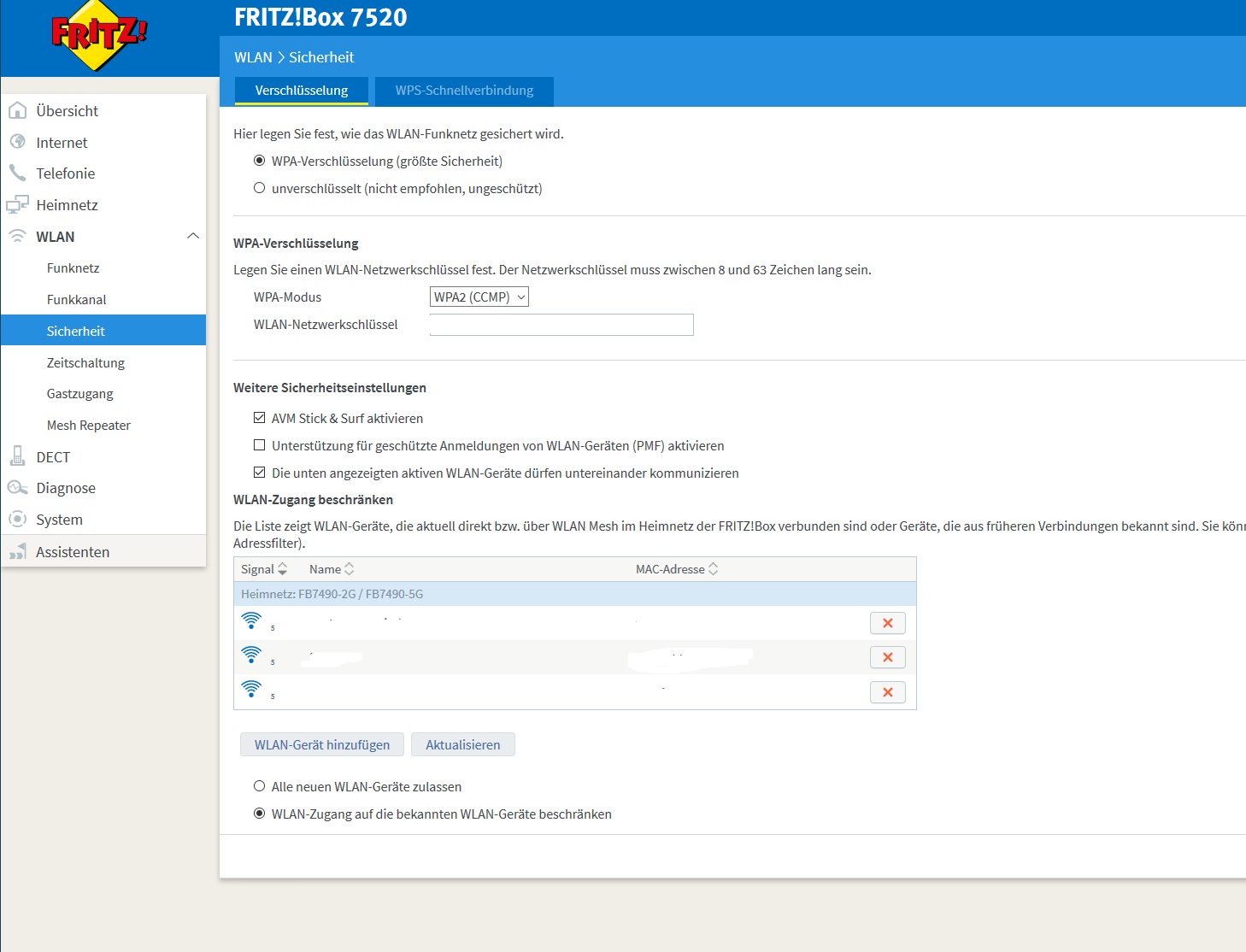
Task: Toggle AVM Stick & Surf aktivieren checkbox
Action: tap(259, 418)
